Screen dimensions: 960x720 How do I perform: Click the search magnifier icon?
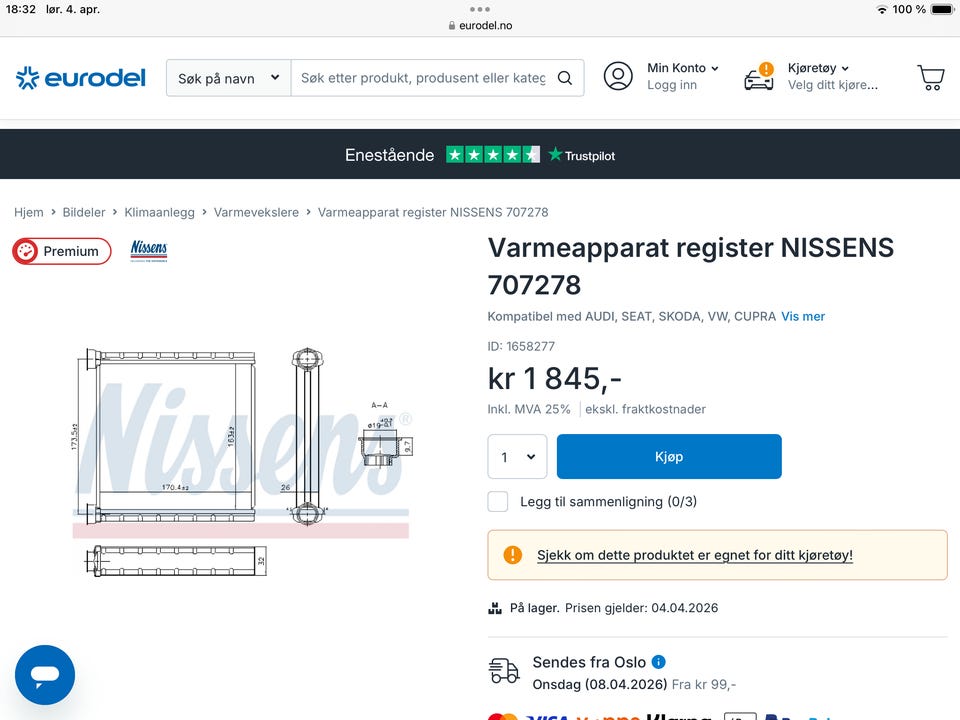tap(564, 78)
